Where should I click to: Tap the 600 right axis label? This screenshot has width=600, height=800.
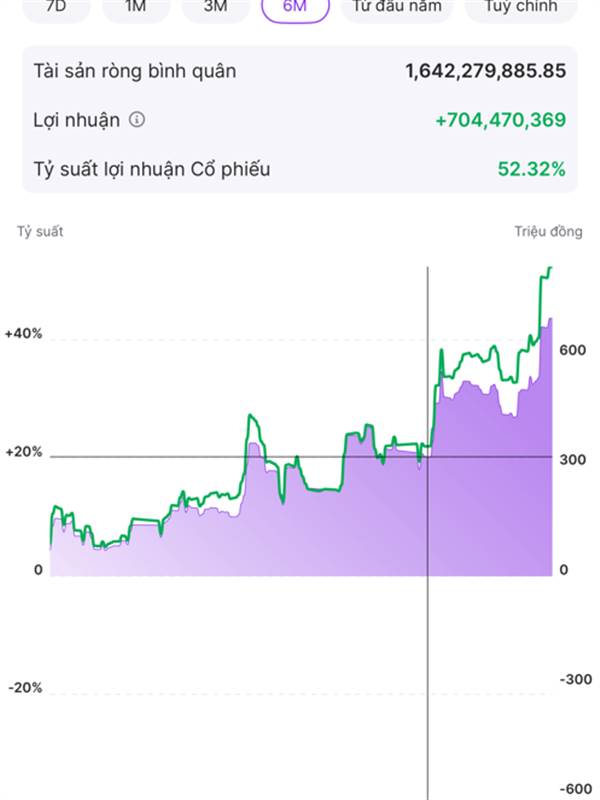[572, 350]
